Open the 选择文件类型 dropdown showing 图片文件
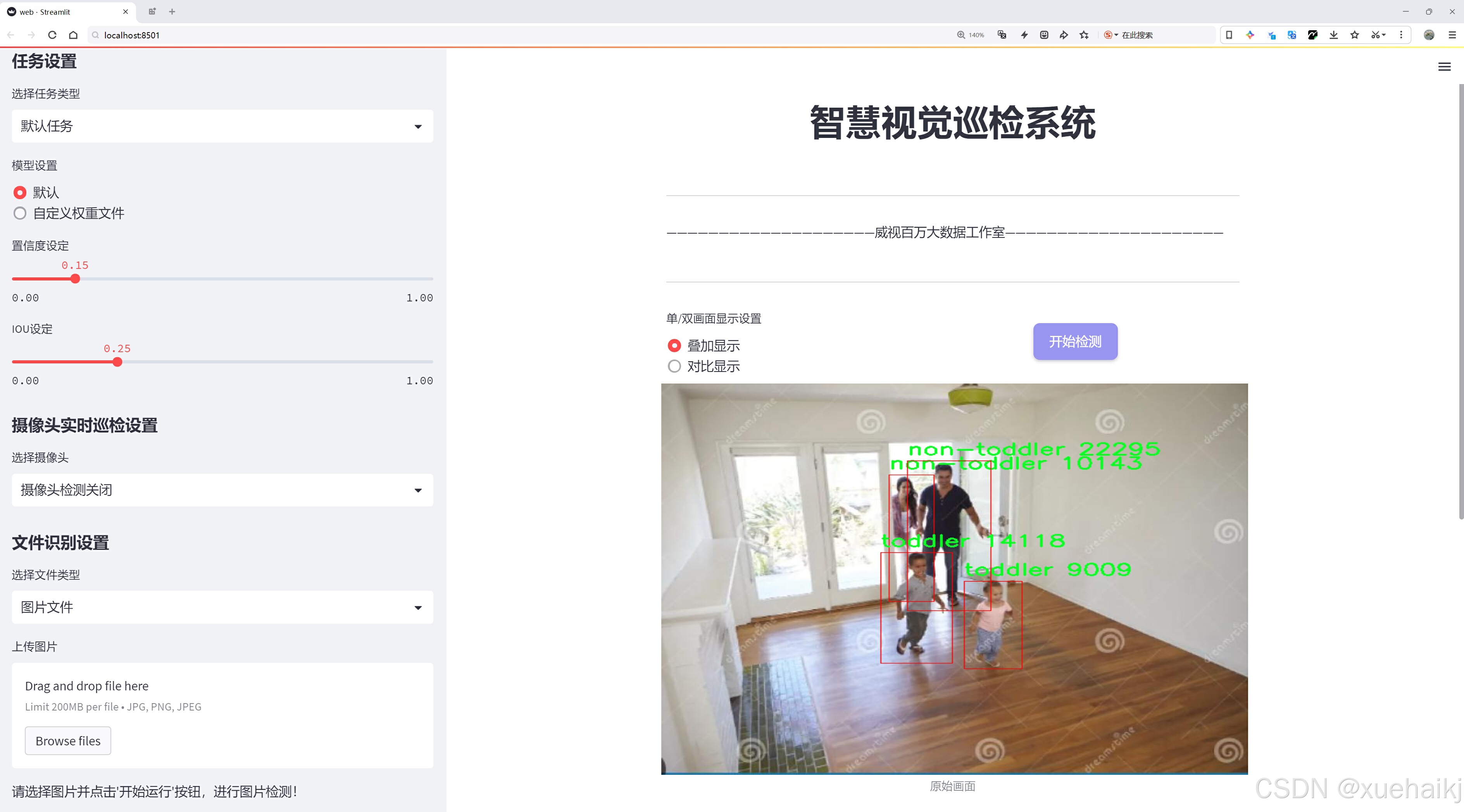This screenshot has height=812, width=1464. coord(222,607)
